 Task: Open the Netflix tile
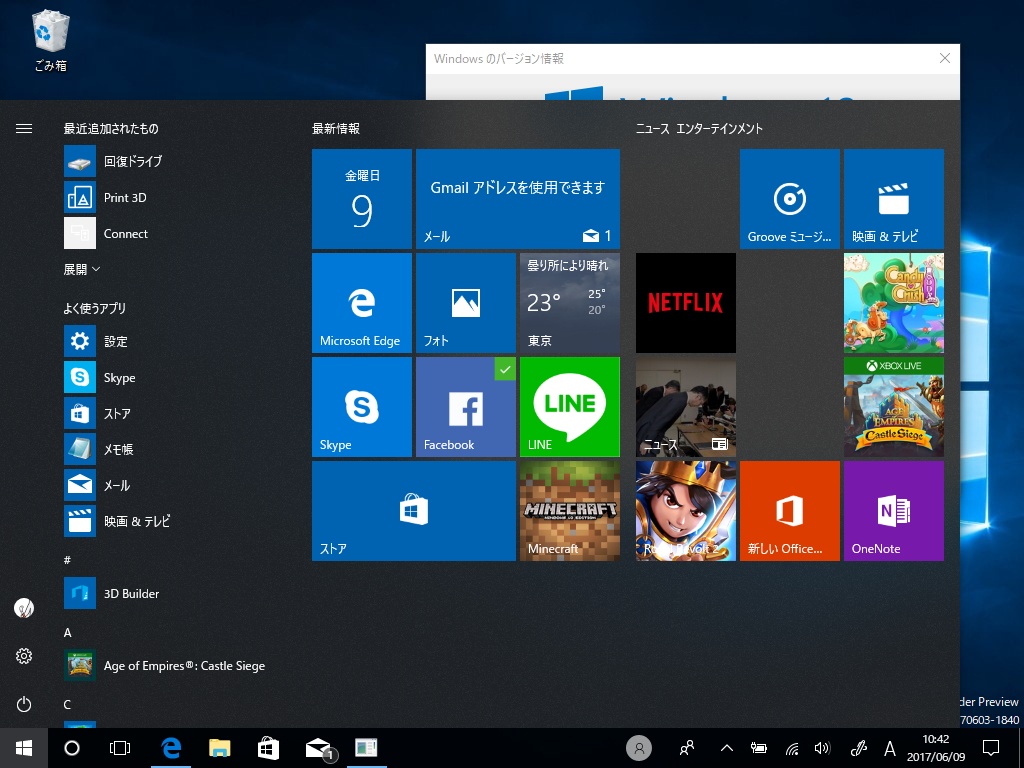click(685, 302)
